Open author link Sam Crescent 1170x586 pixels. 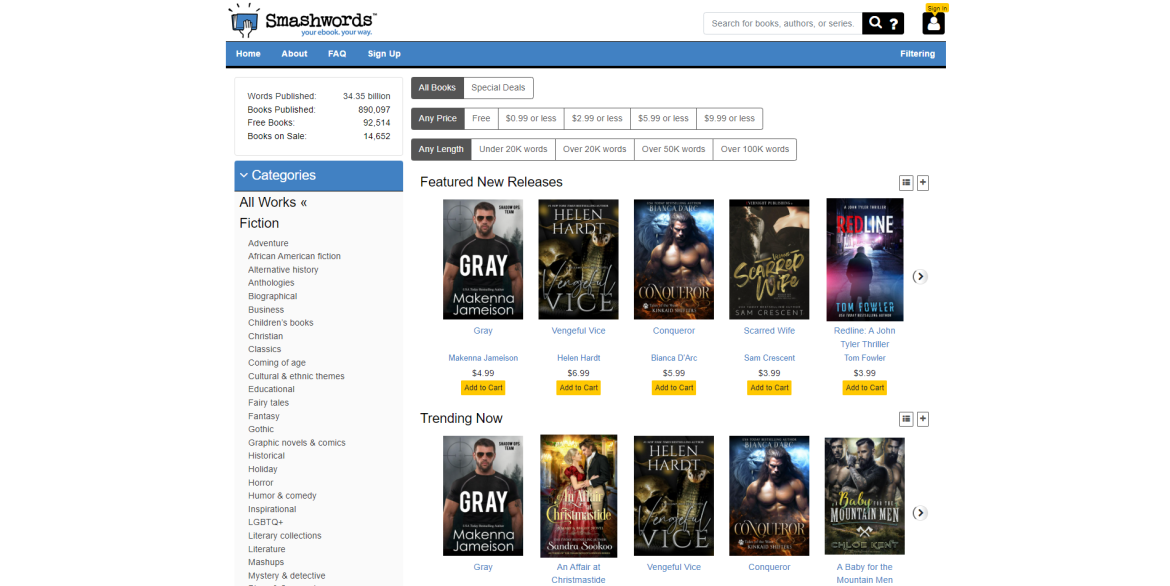pos(769,358)
